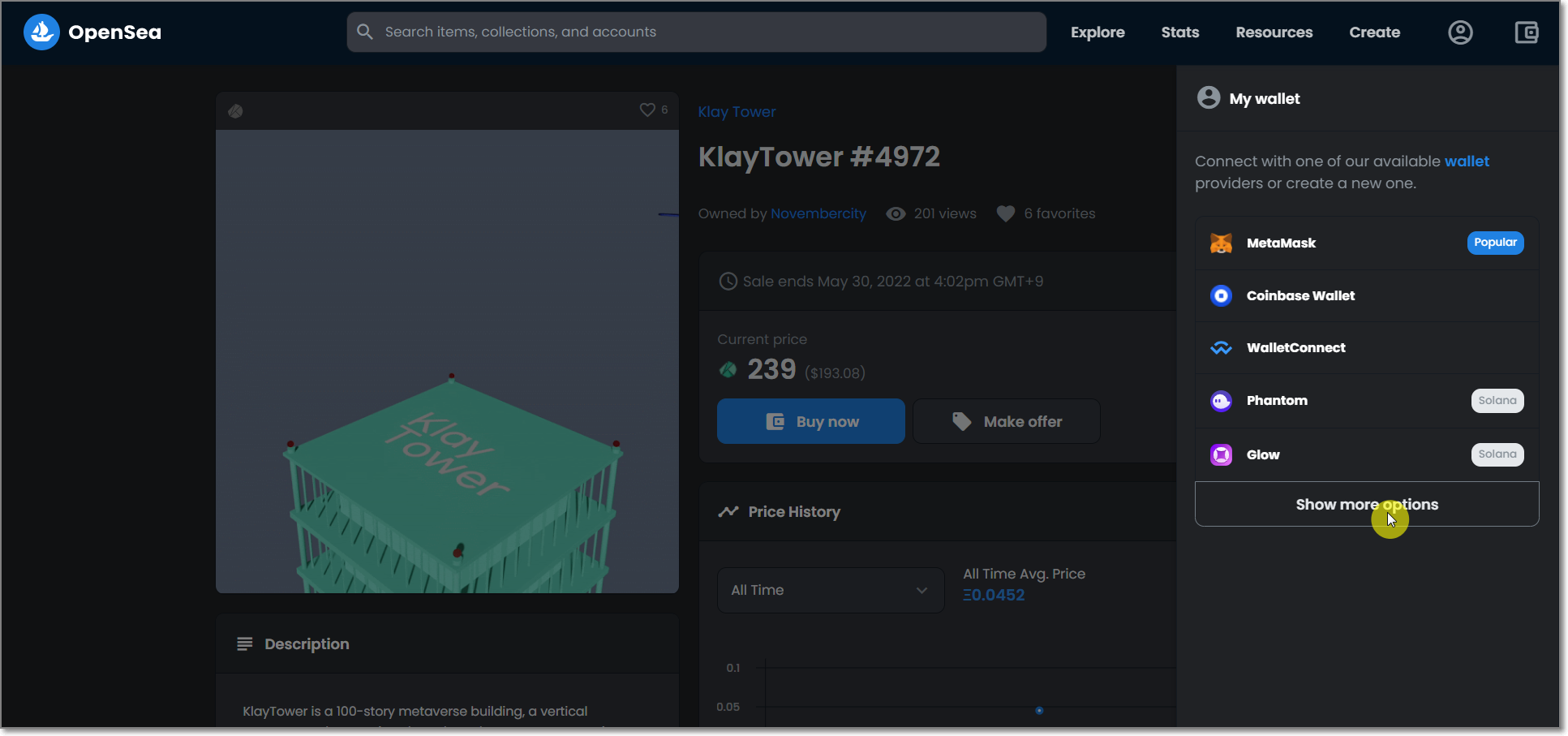Open the Klay Tower collection link

coord(737,112)
